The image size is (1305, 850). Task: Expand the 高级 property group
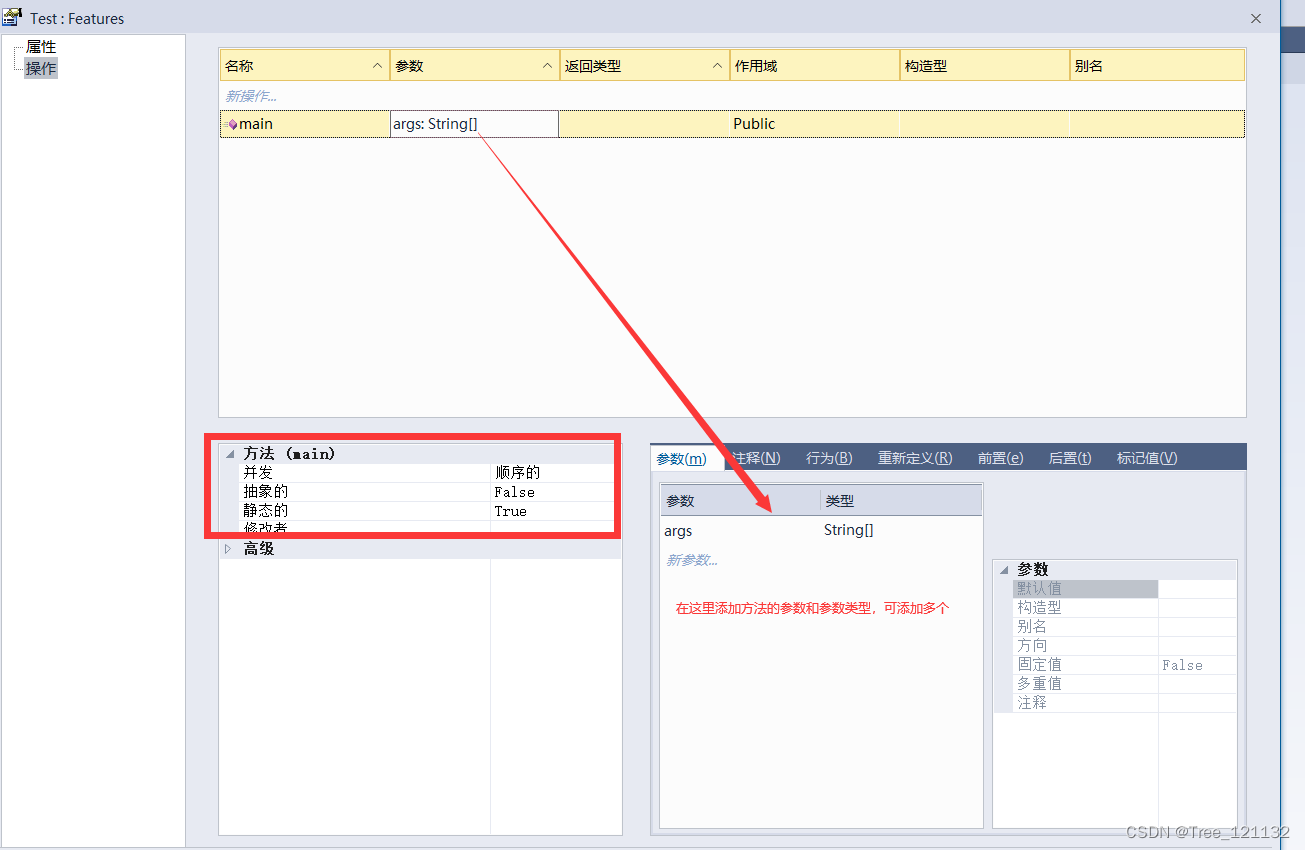[x=228, y=549]
